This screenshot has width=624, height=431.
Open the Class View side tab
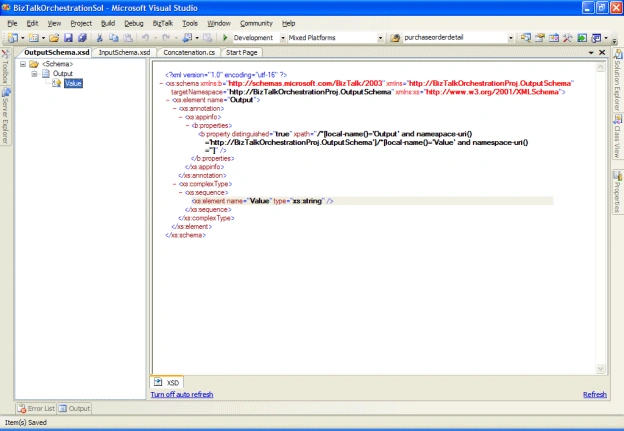618,136
